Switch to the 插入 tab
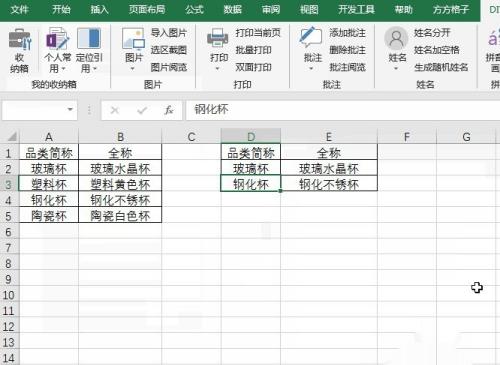 [x=99, y=9]
